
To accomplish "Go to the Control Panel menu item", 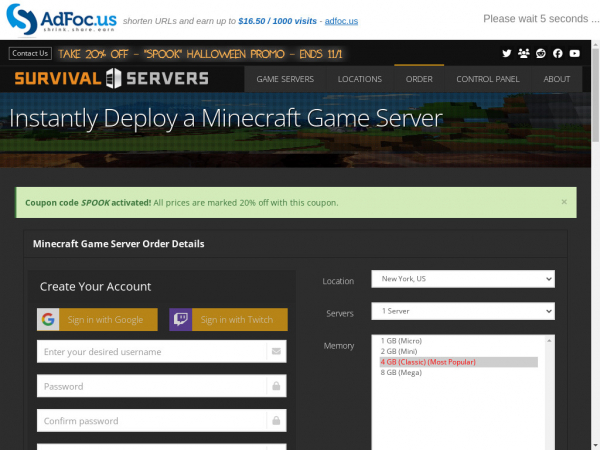I will click(x=487, y=79).
